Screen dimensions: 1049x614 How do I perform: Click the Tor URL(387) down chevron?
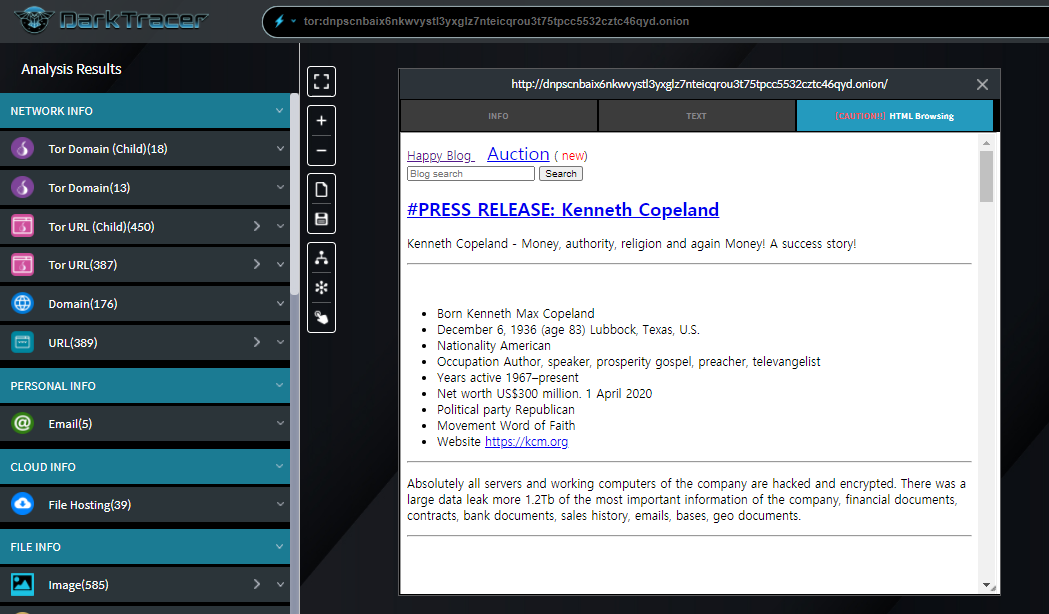[280, 265]
